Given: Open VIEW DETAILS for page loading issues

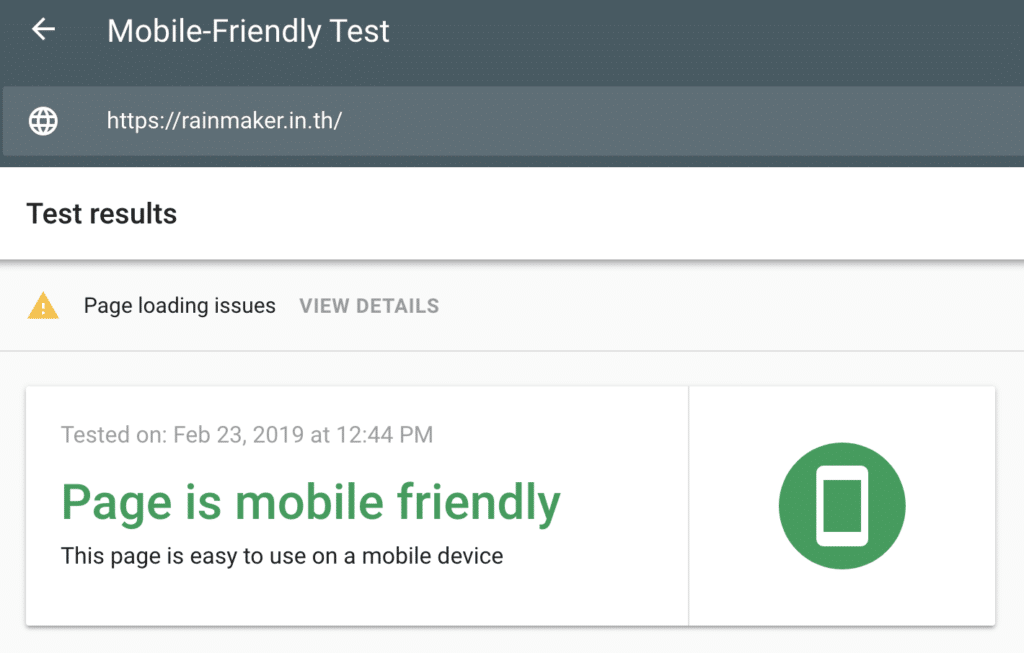Looking at the screenshot, I should pyautogui.click(x=369, y=306).
